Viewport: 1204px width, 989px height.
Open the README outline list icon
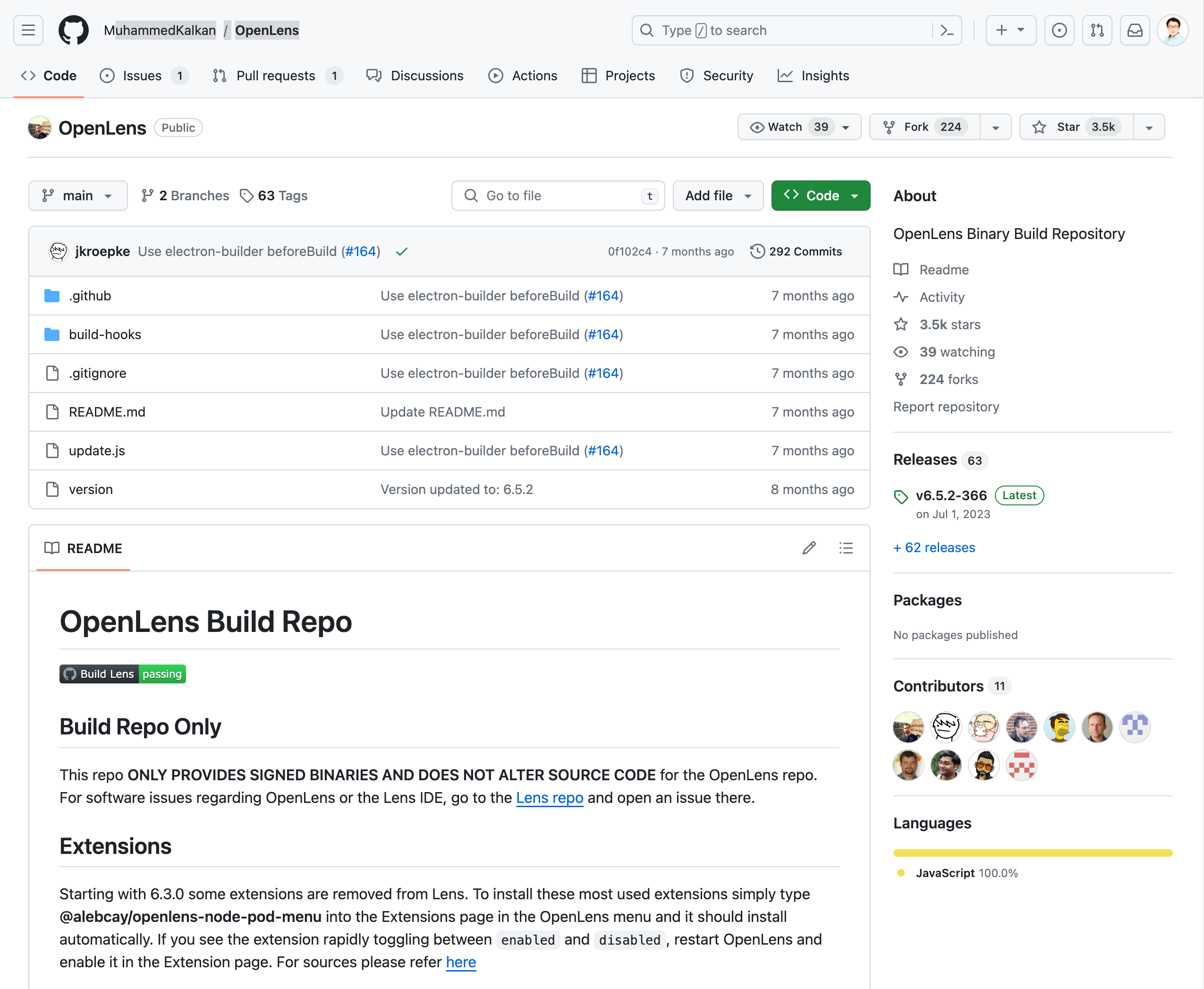pos(846,548)
